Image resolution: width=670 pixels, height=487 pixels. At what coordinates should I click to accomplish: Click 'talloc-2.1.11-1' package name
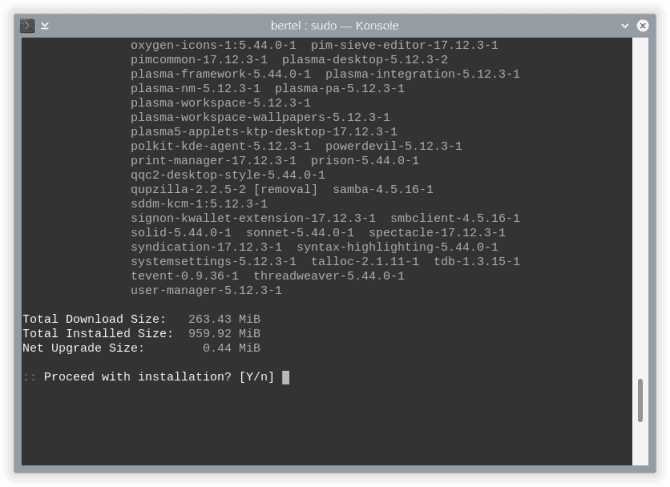tap(365, 261)
